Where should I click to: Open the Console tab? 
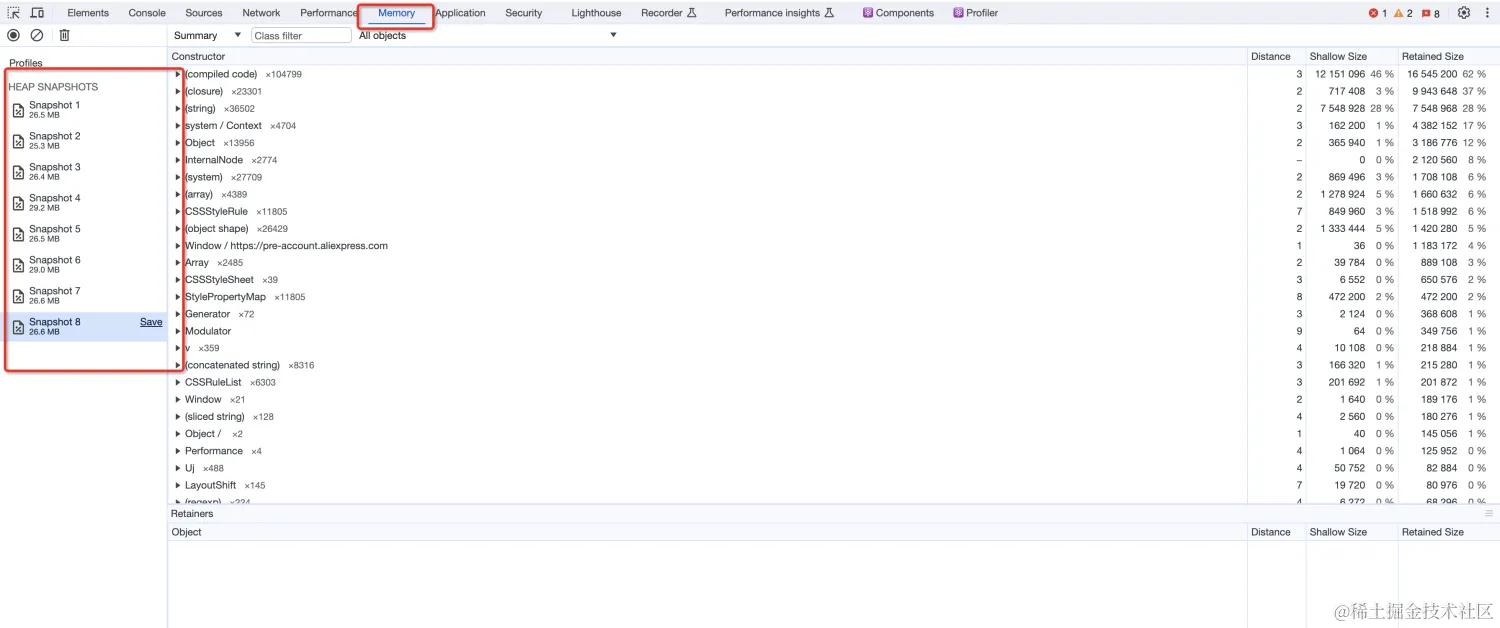click(x=147, y=13)
